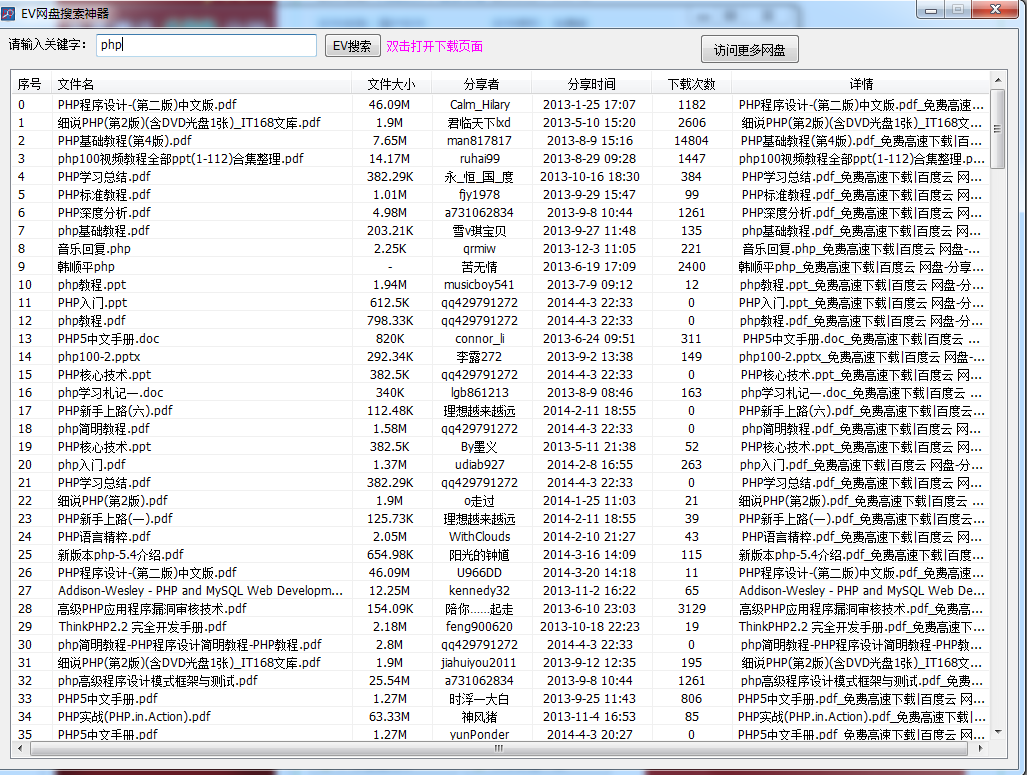Click the pink 双击打开下载页面 text
The height and width of the screenshot is (775, 1027).
[434, 46]
